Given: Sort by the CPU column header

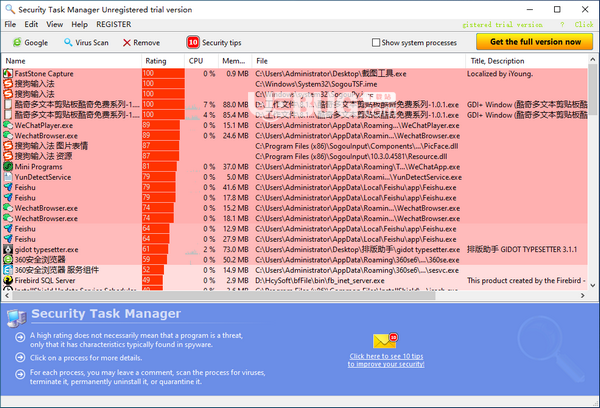Looking at the screenshot, I should point(201,61).
